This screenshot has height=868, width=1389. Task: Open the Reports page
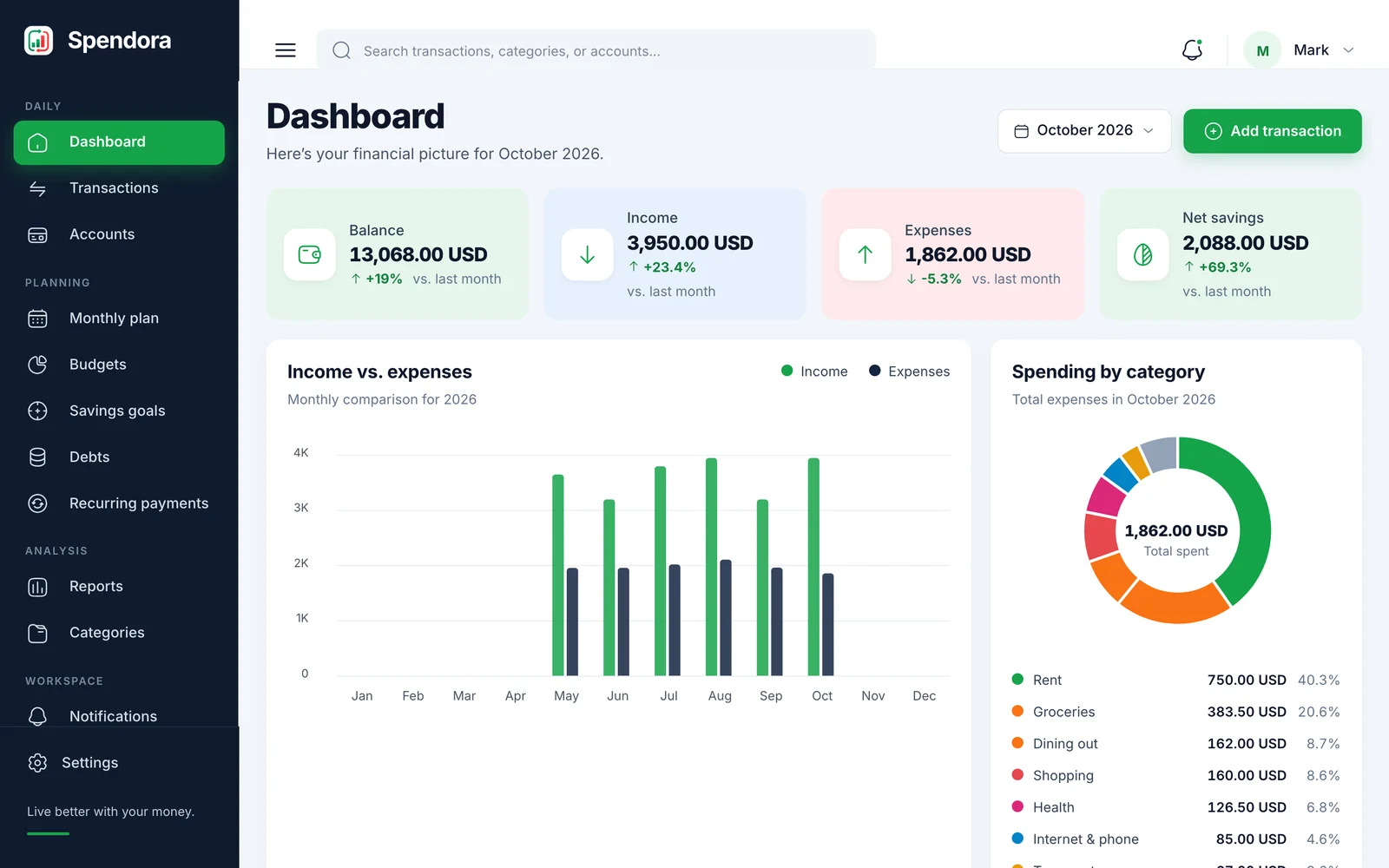(x=119, y=587)
